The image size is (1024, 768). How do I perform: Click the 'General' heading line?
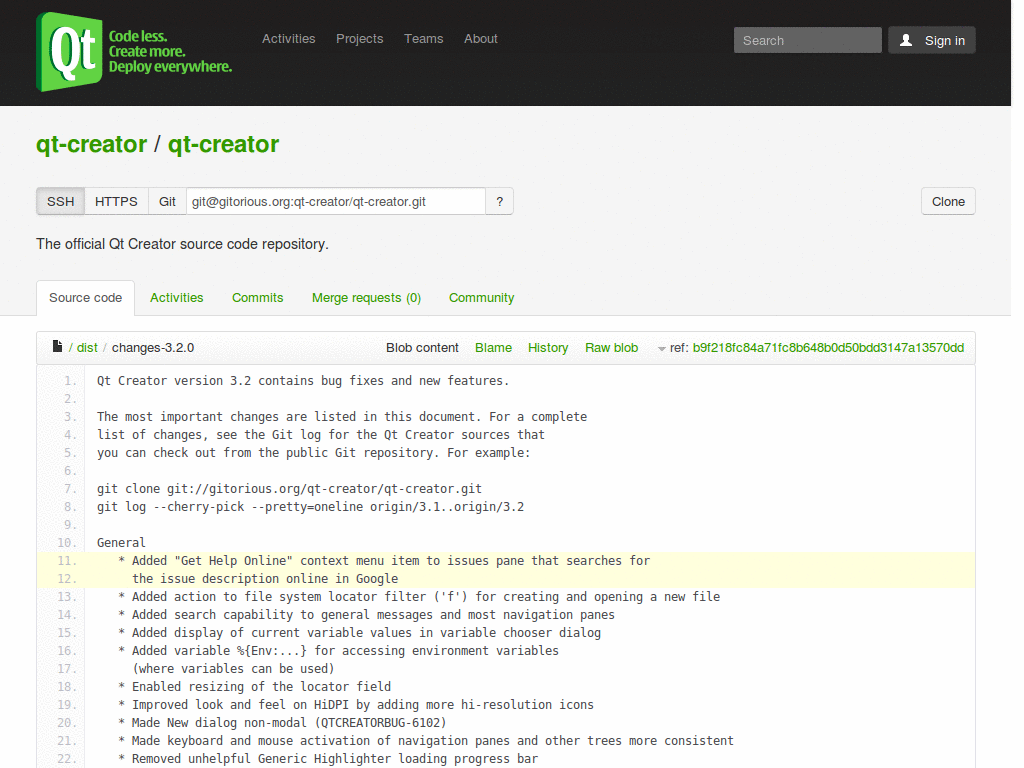[121, 543]
